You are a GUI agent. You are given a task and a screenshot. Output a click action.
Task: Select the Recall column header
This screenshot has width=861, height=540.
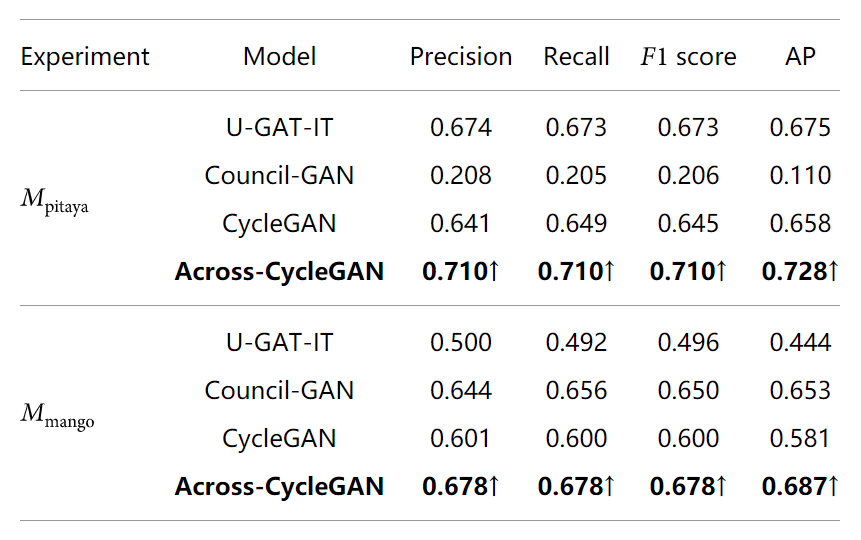576,57
